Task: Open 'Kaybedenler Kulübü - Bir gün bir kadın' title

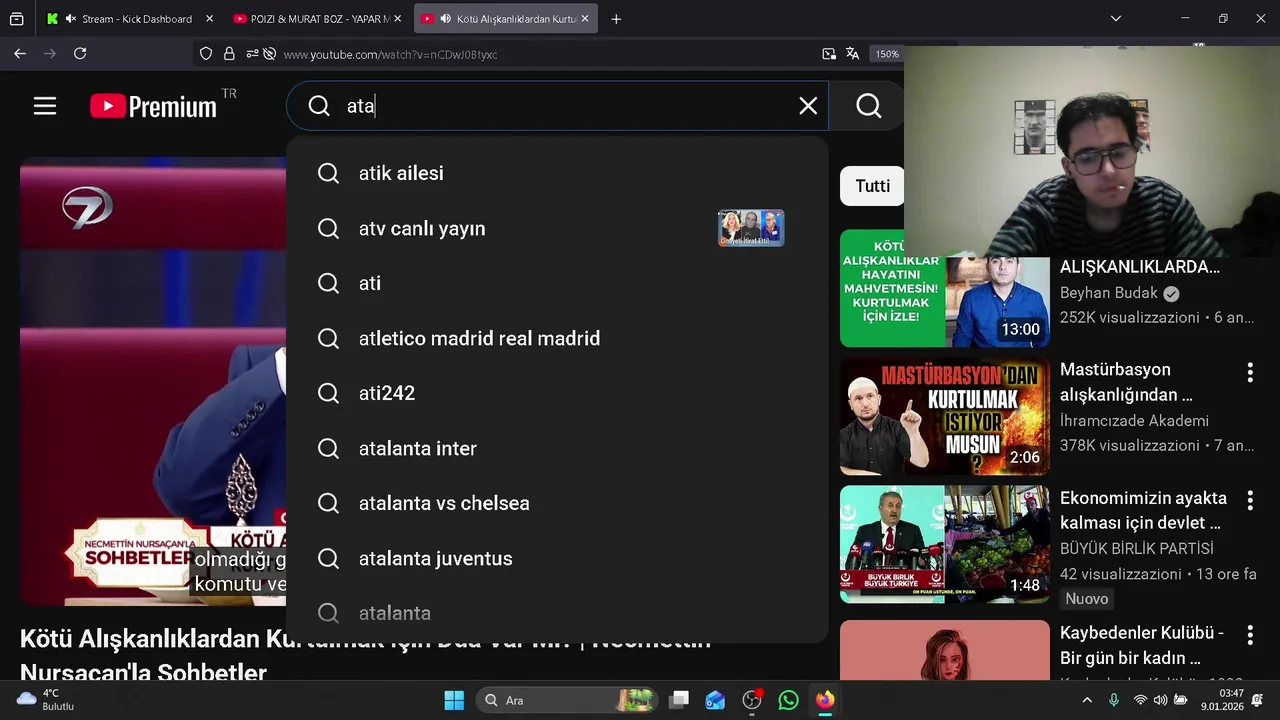Action: click(x=1142, y=645)
